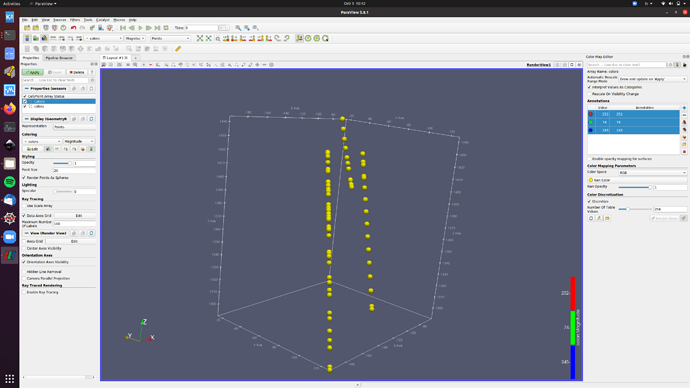The height and width of the screenshot is (388, 690).
Task: Switch to Pipeline Browser tab
Action: click(59, 58)
